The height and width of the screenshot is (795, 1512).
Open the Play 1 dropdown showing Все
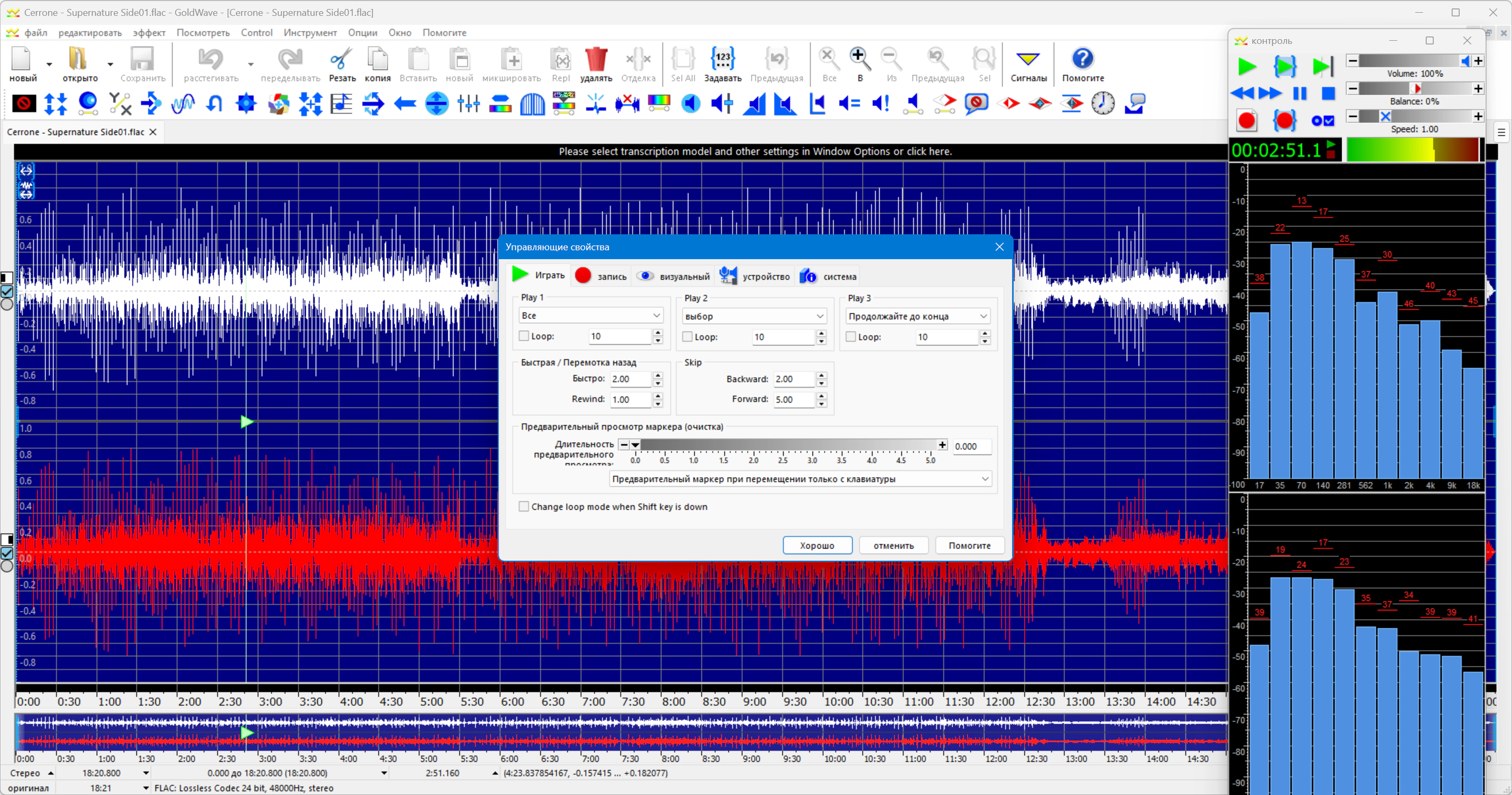coord(591,316)
